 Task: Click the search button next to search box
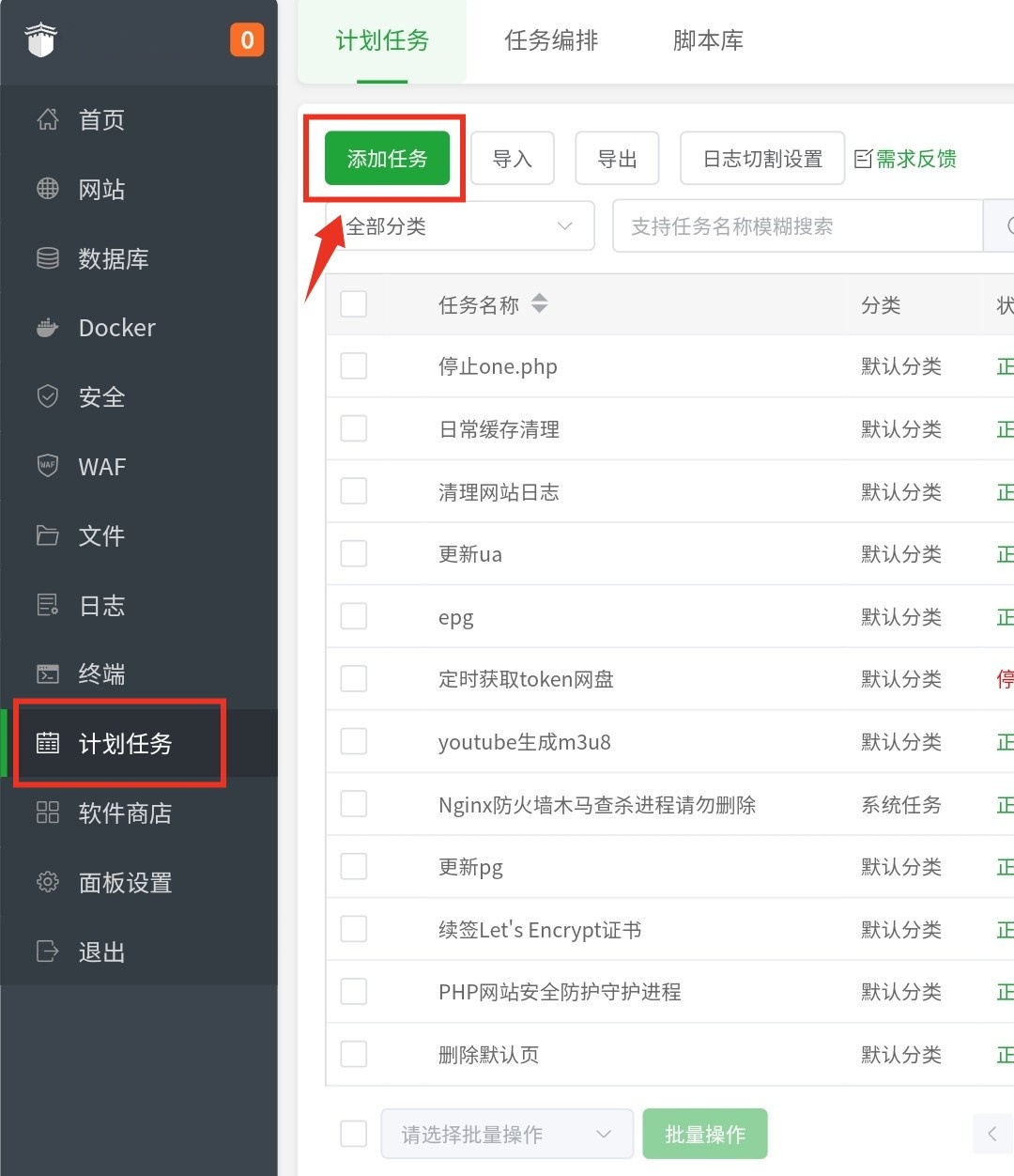[999, 225]
